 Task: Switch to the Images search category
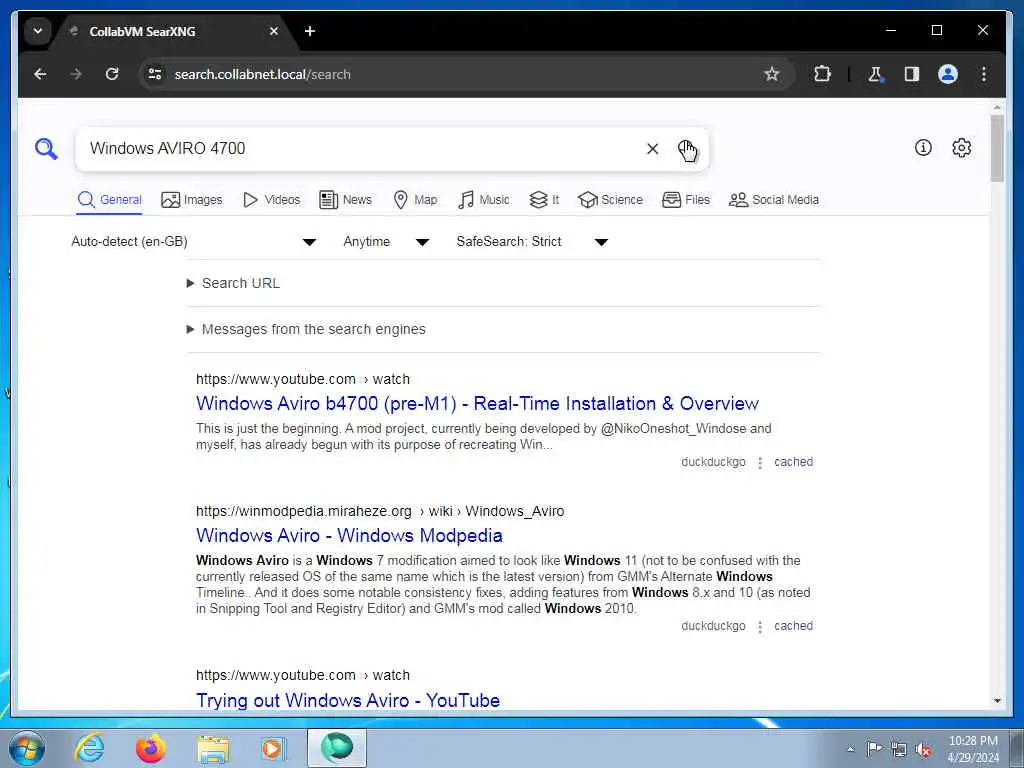coord(191,200)
